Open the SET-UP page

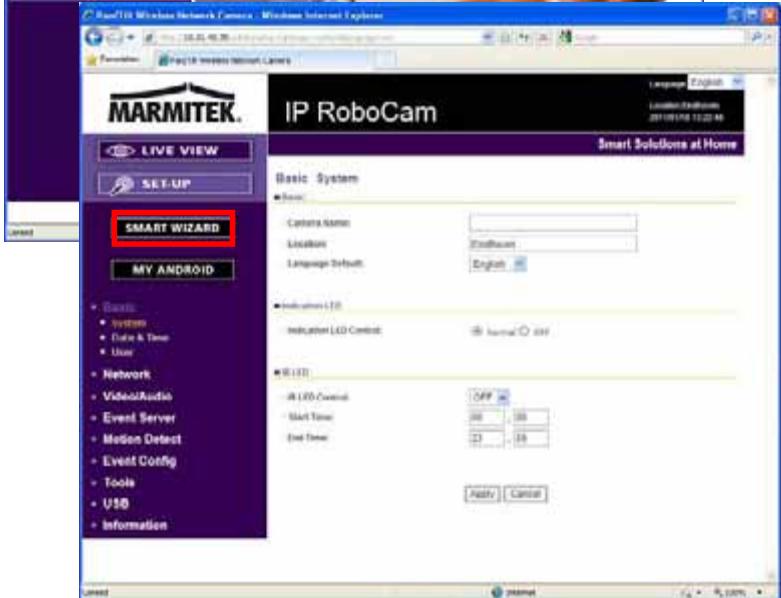pyautogui.click(x=175, y=184)
